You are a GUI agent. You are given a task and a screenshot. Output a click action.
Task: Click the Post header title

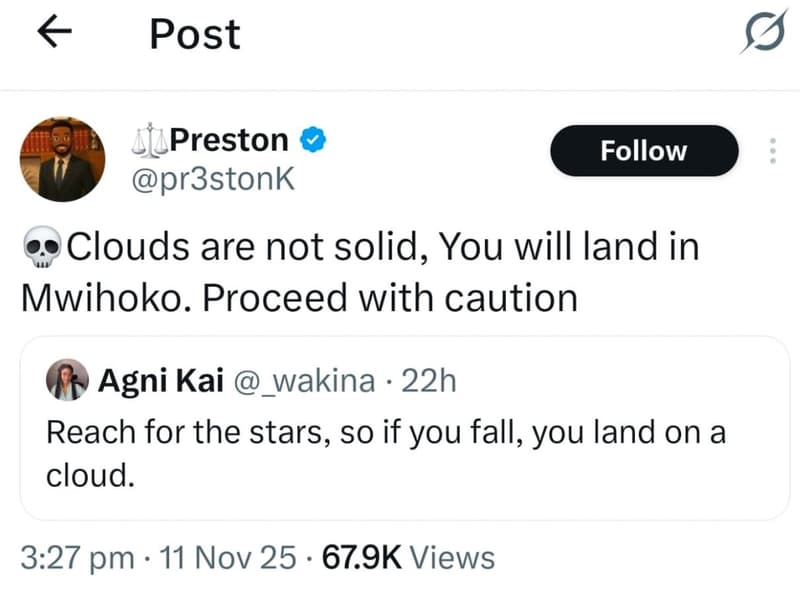[194, 34]
